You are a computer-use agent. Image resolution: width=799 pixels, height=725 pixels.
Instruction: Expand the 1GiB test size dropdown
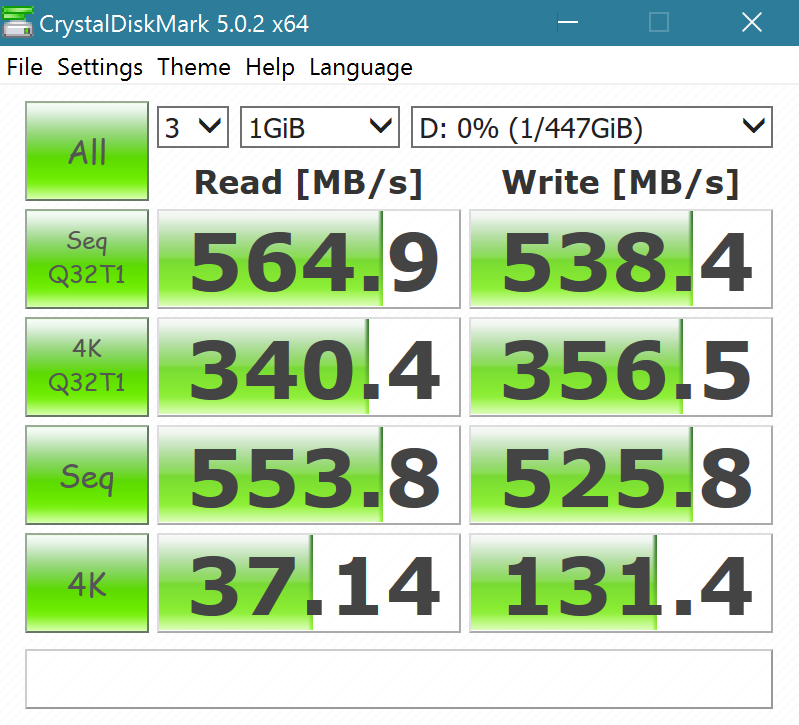point(319,127)
